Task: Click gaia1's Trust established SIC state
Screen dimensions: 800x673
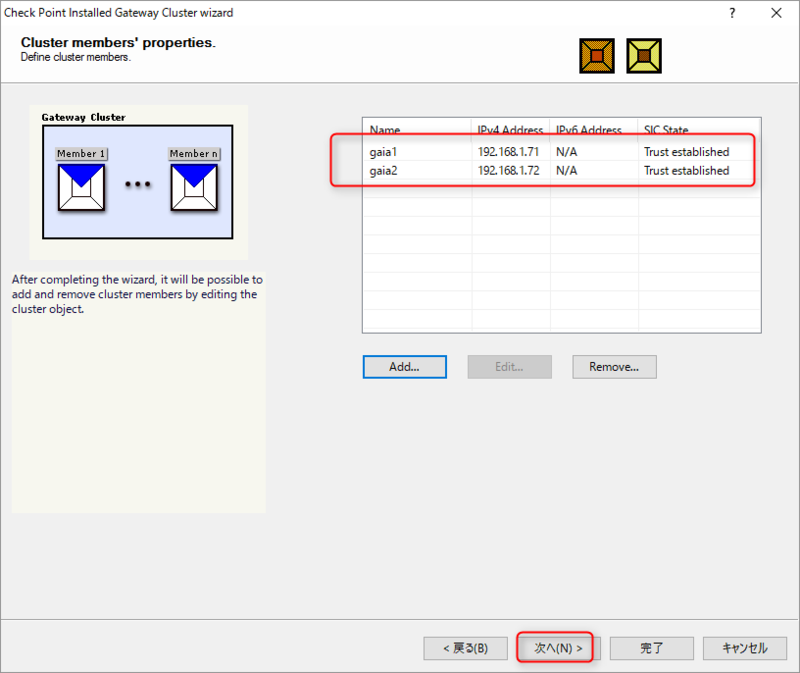Action: pos(687,152)
